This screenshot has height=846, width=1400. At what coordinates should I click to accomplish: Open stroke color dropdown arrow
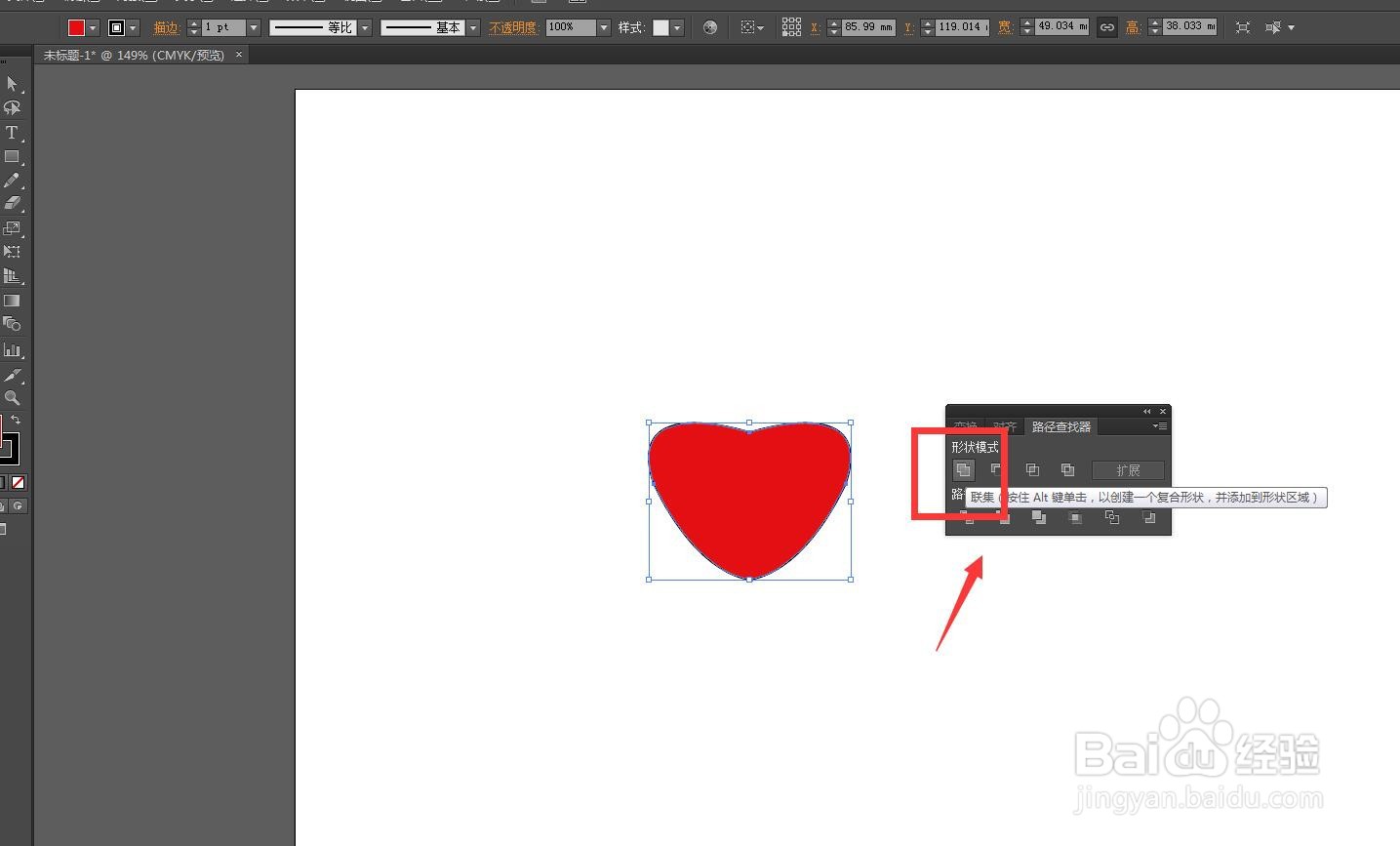click(134, 28)
